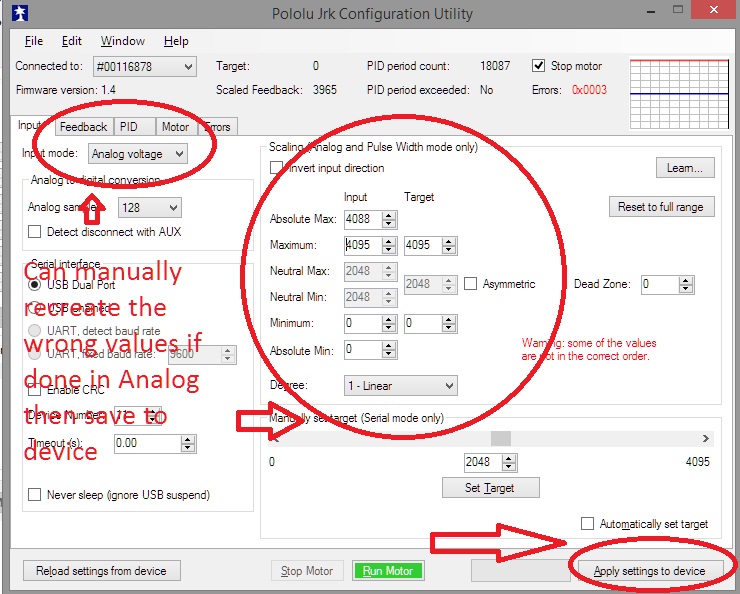The width and height of the screenshot is (740, 594).
Task: Toggle the Enable CRC checkbox
Action: (x=34, y=390)
